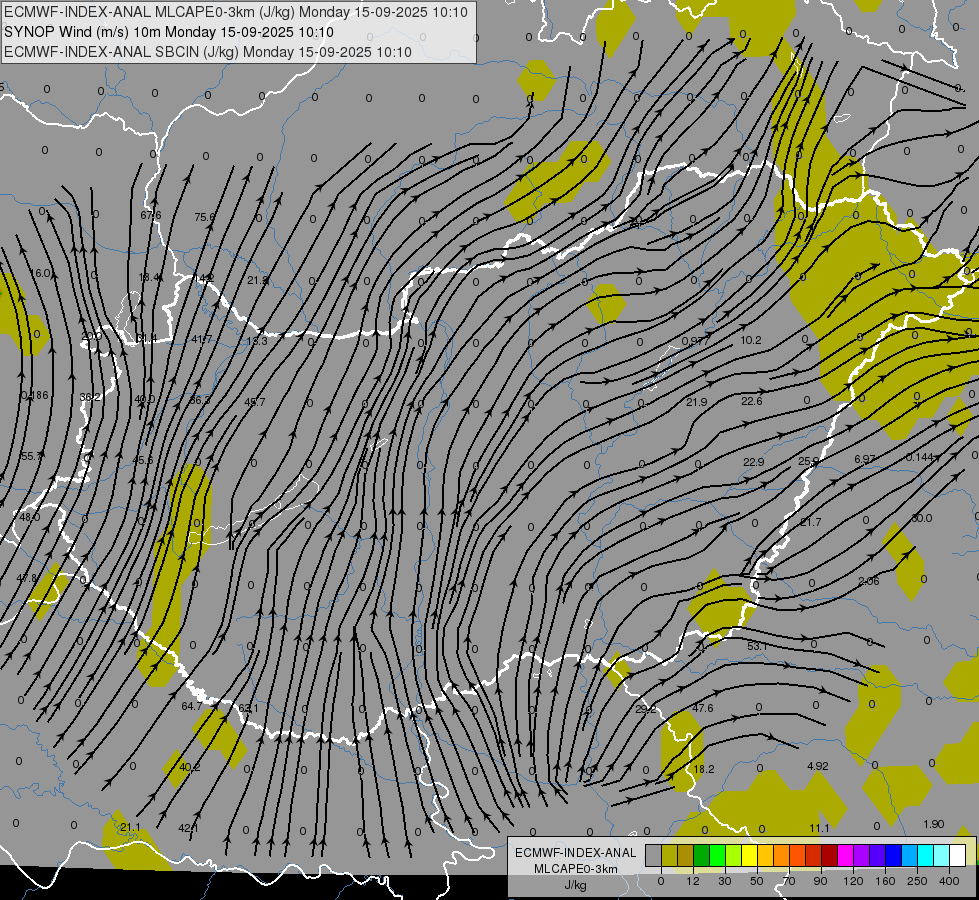Click the map value 67.6
979x900 pixels.
tap(150, 215)
